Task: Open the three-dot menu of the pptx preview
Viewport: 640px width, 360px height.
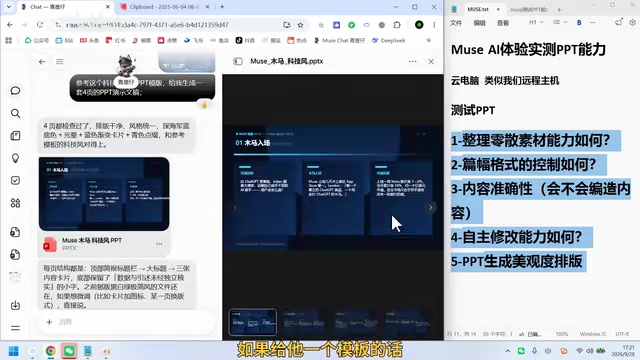Action: click(x=413, y=61)
